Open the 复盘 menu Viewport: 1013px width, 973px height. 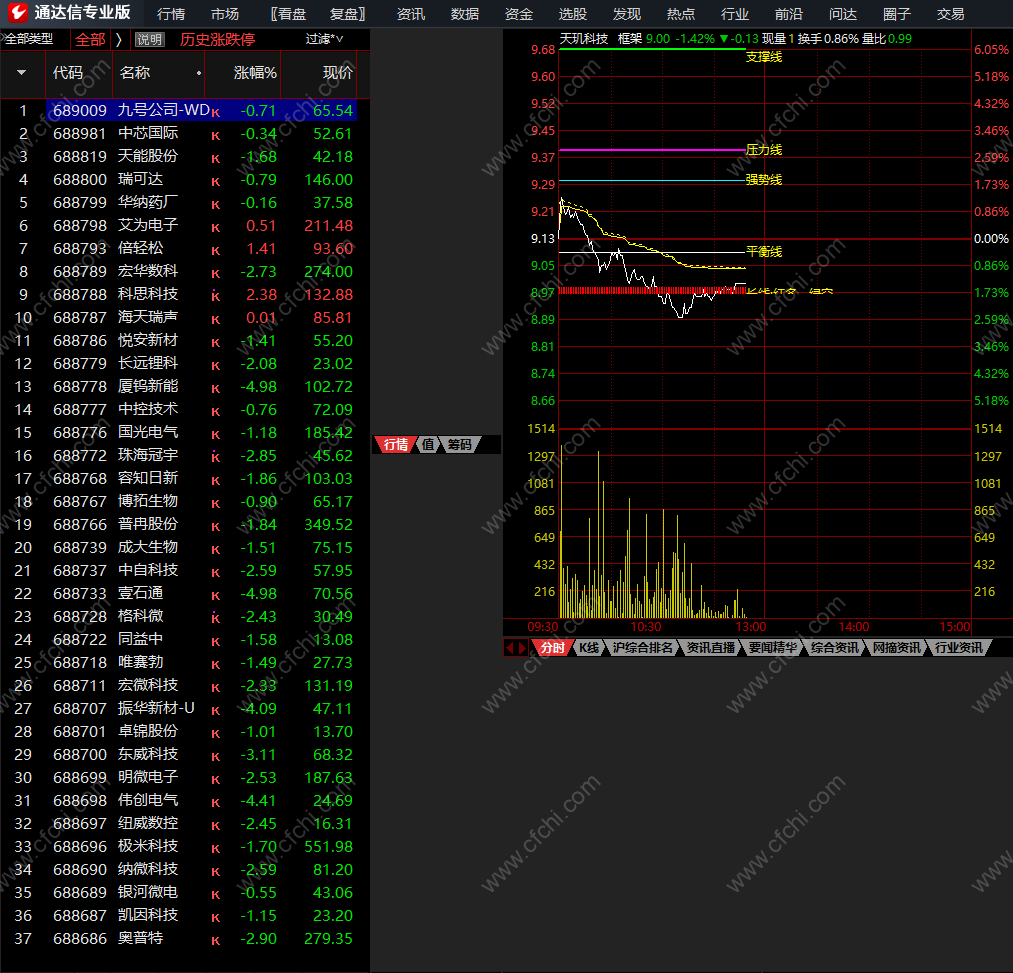point(348,14)
